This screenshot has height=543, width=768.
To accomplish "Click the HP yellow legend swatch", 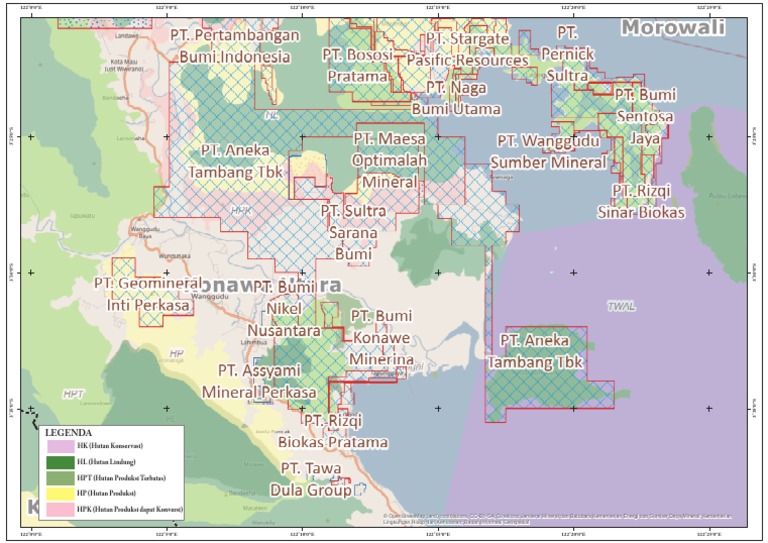I will 61,494.
